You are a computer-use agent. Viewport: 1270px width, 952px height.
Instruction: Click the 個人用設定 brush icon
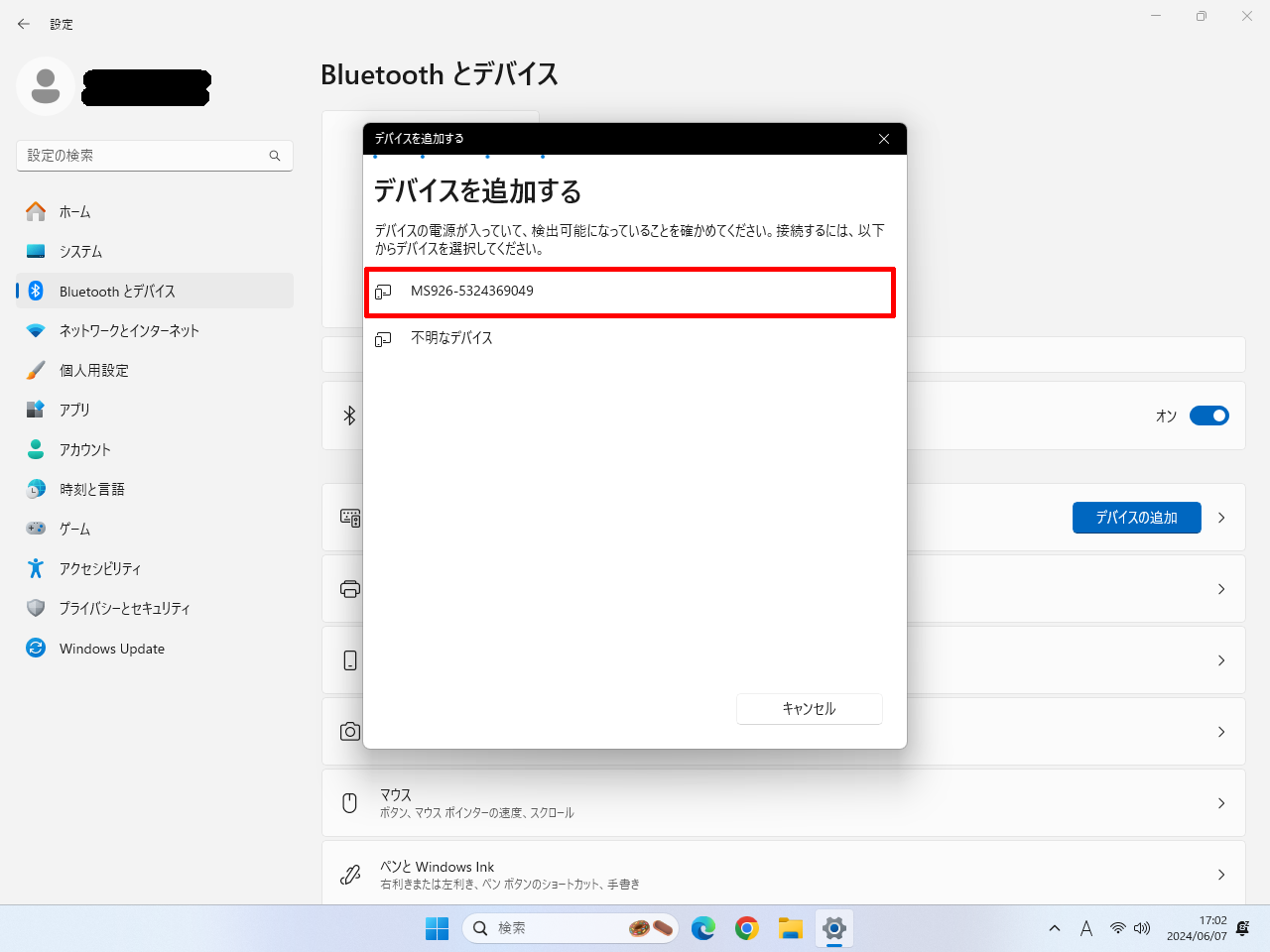click(x=36, y=370)
